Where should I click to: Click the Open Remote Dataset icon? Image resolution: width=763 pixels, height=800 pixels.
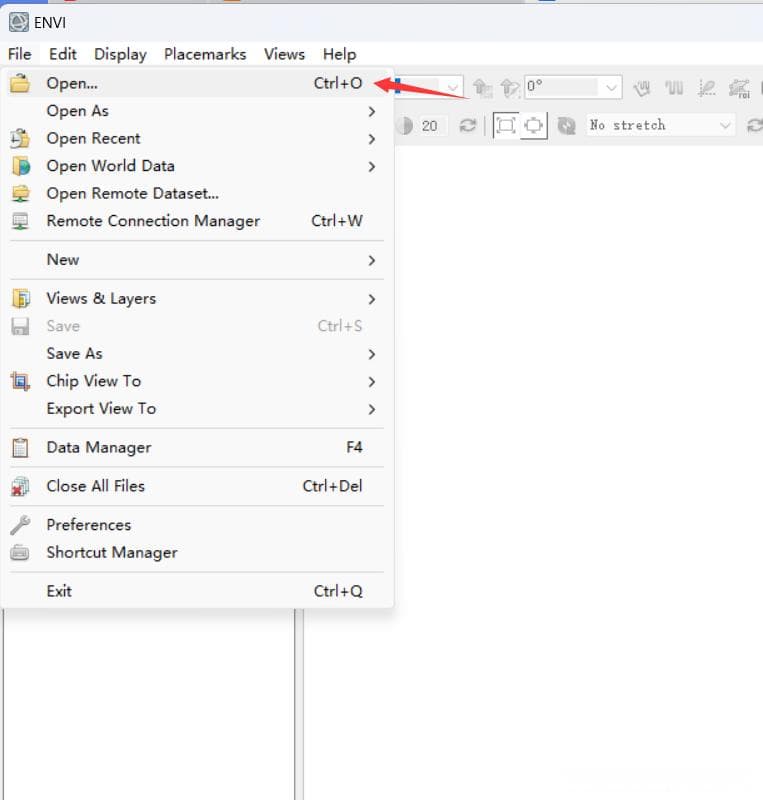tap(20, 193)
